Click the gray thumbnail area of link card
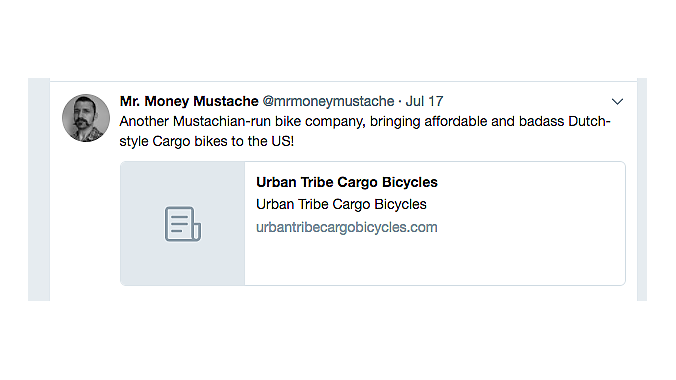Screen dimensions: 676x380 183,223
